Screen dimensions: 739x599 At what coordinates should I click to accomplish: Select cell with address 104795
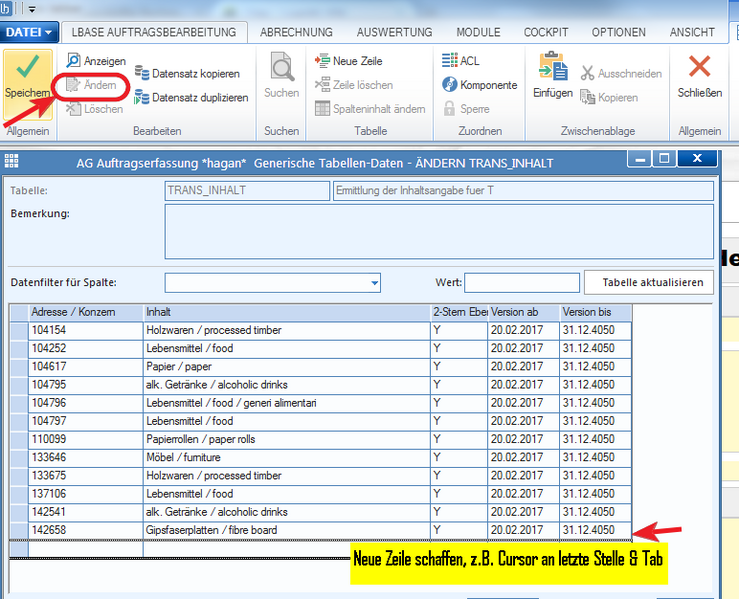(x=86, y=385)
